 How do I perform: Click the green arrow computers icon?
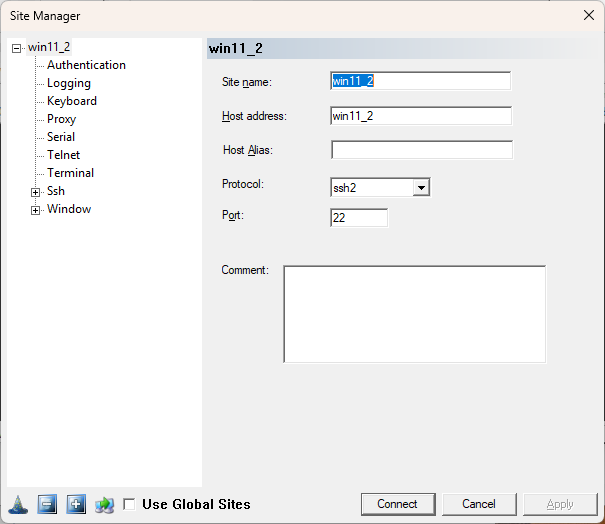click(x=105, y=504)
